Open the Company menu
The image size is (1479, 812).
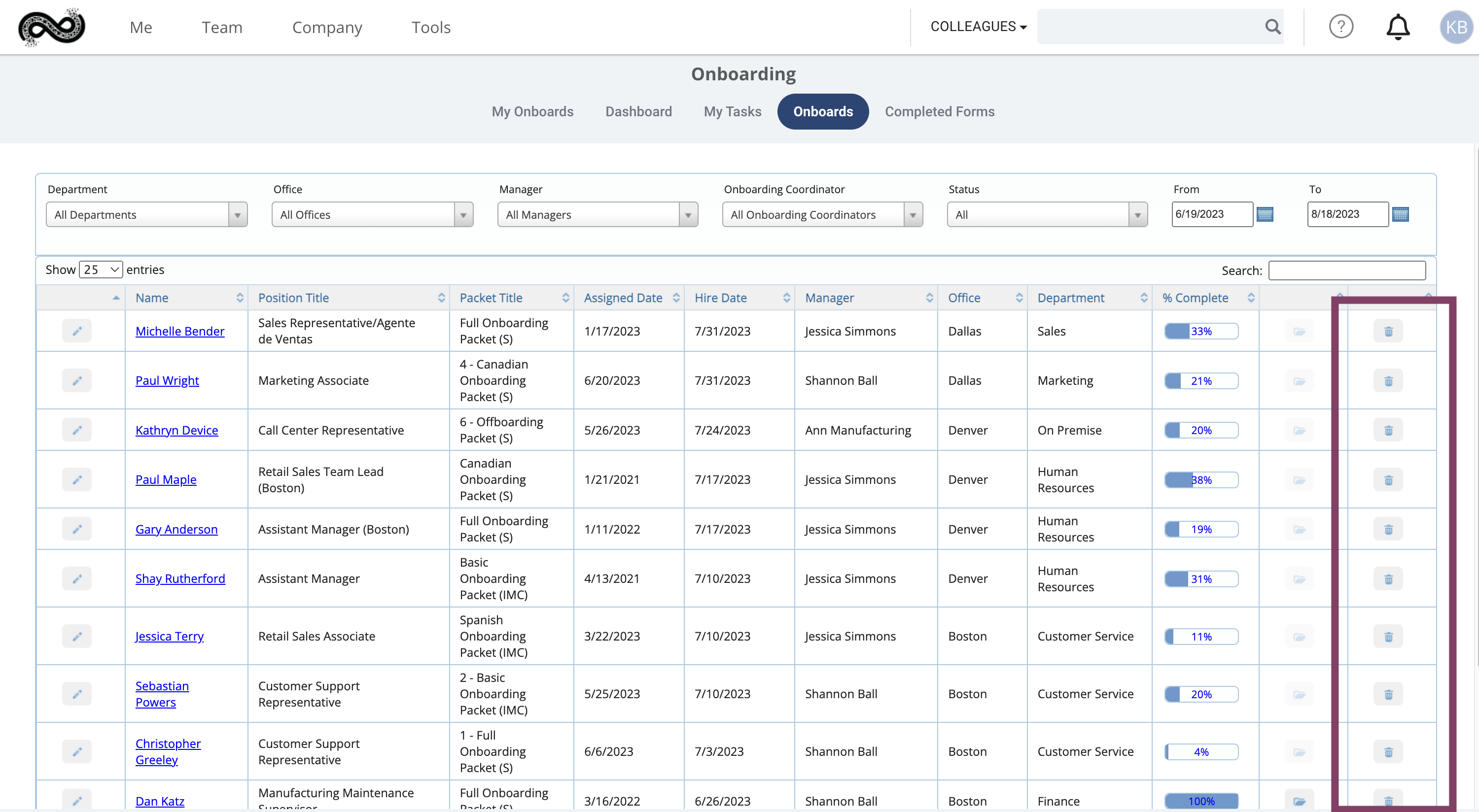point(327,27)
